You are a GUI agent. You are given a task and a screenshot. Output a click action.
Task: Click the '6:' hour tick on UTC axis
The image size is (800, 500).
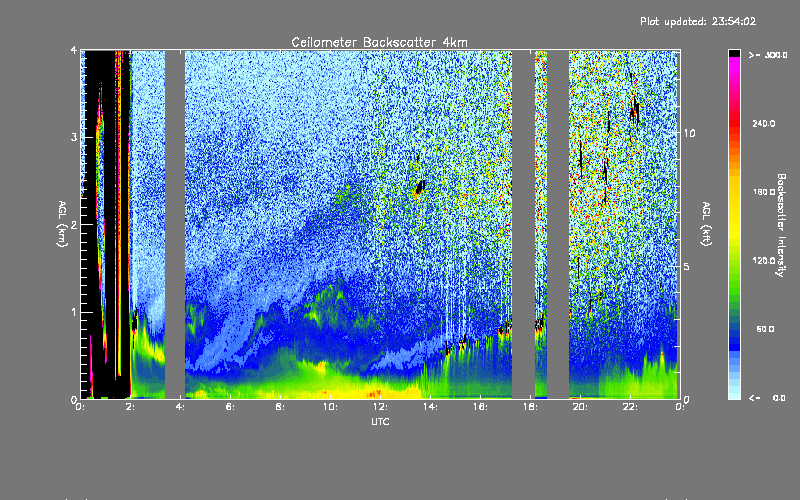tap(231, 407)
